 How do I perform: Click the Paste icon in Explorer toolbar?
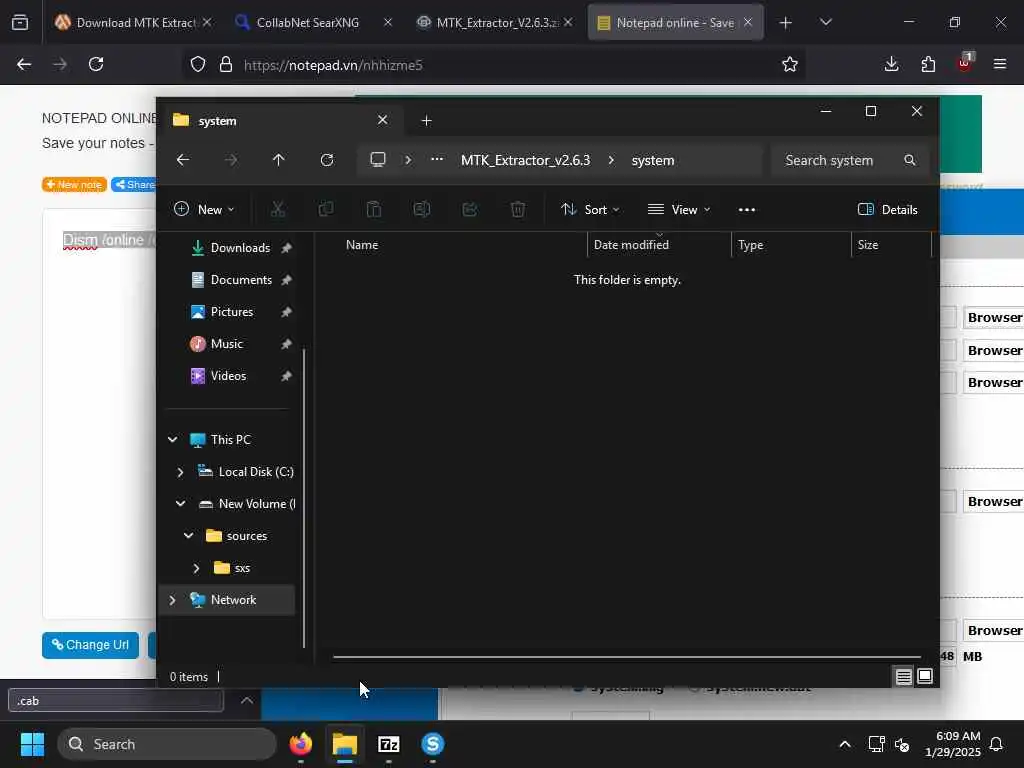tap(374, 209)
